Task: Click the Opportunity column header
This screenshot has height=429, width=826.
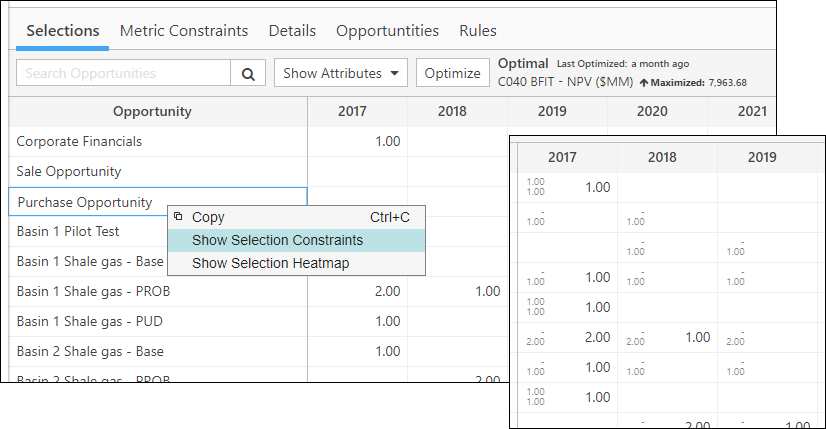Action: 152,111
